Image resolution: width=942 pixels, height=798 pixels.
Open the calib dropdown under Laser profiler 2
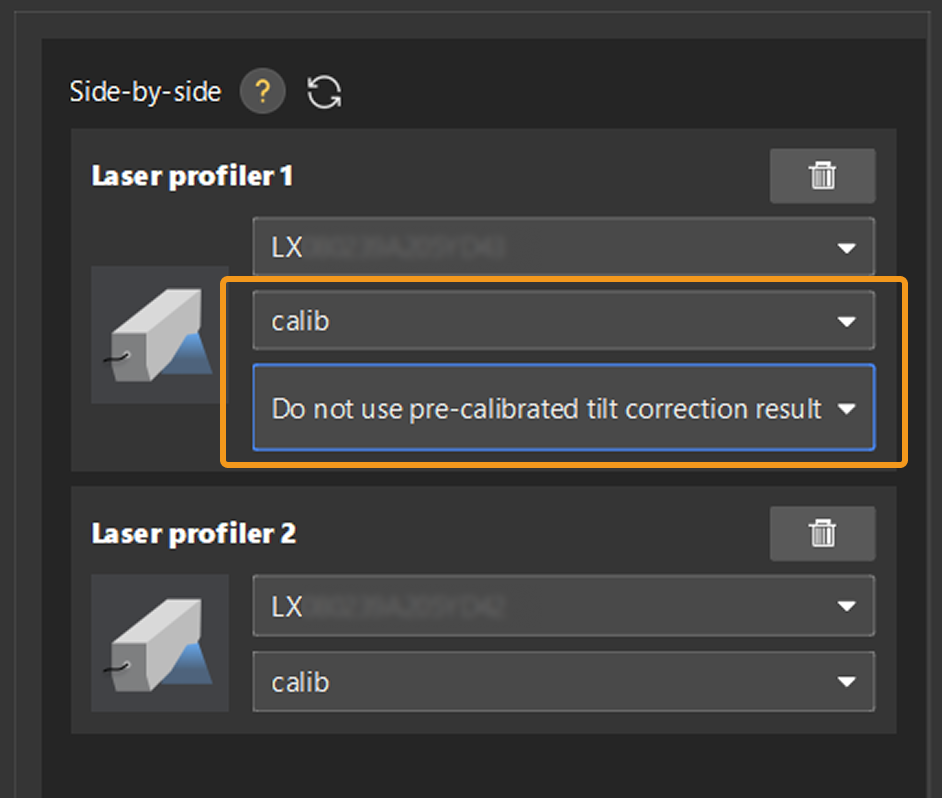point(563,681)
